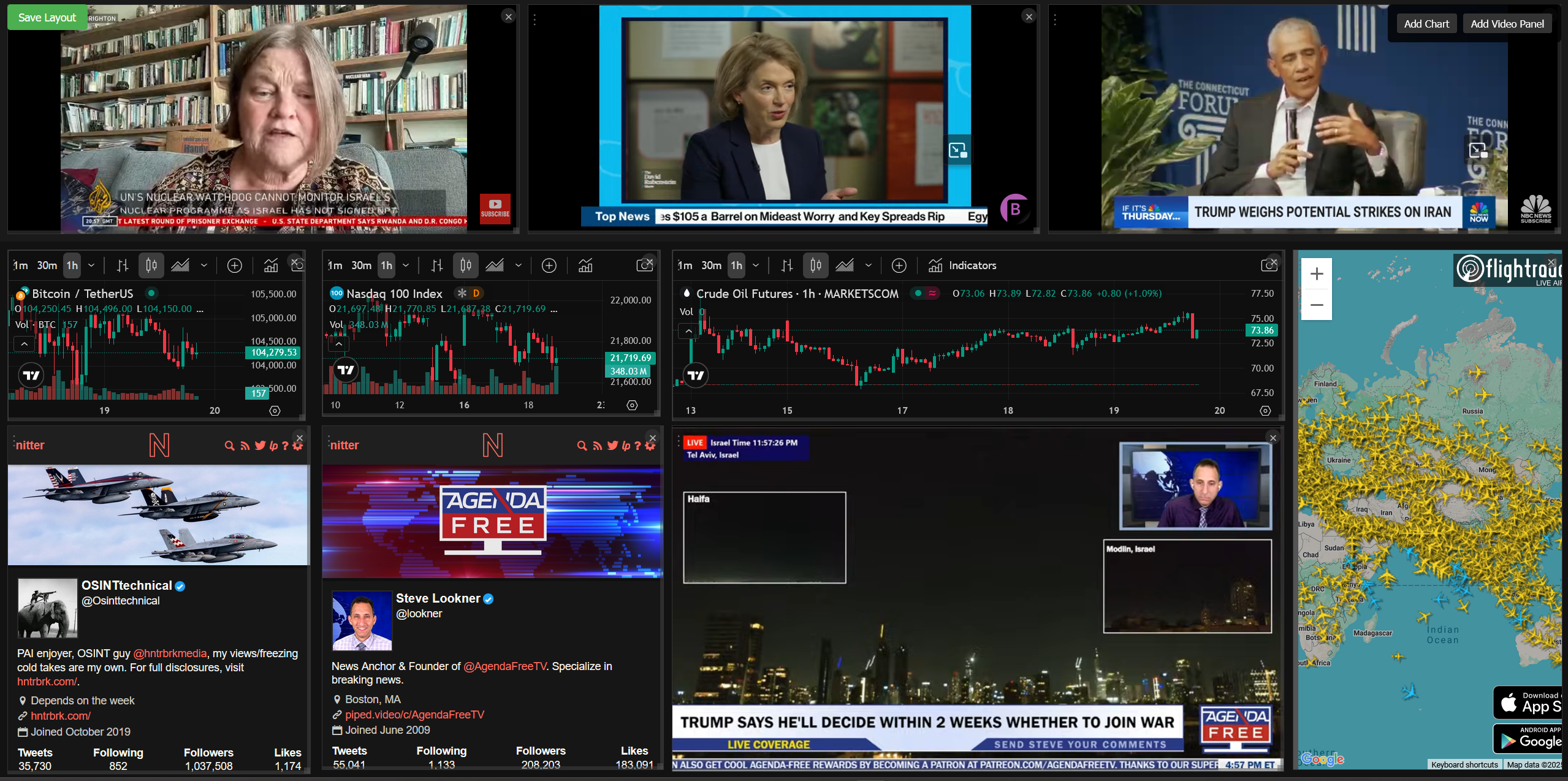Select 1m interval on Nasdaq 100 chart

point(335,265)
